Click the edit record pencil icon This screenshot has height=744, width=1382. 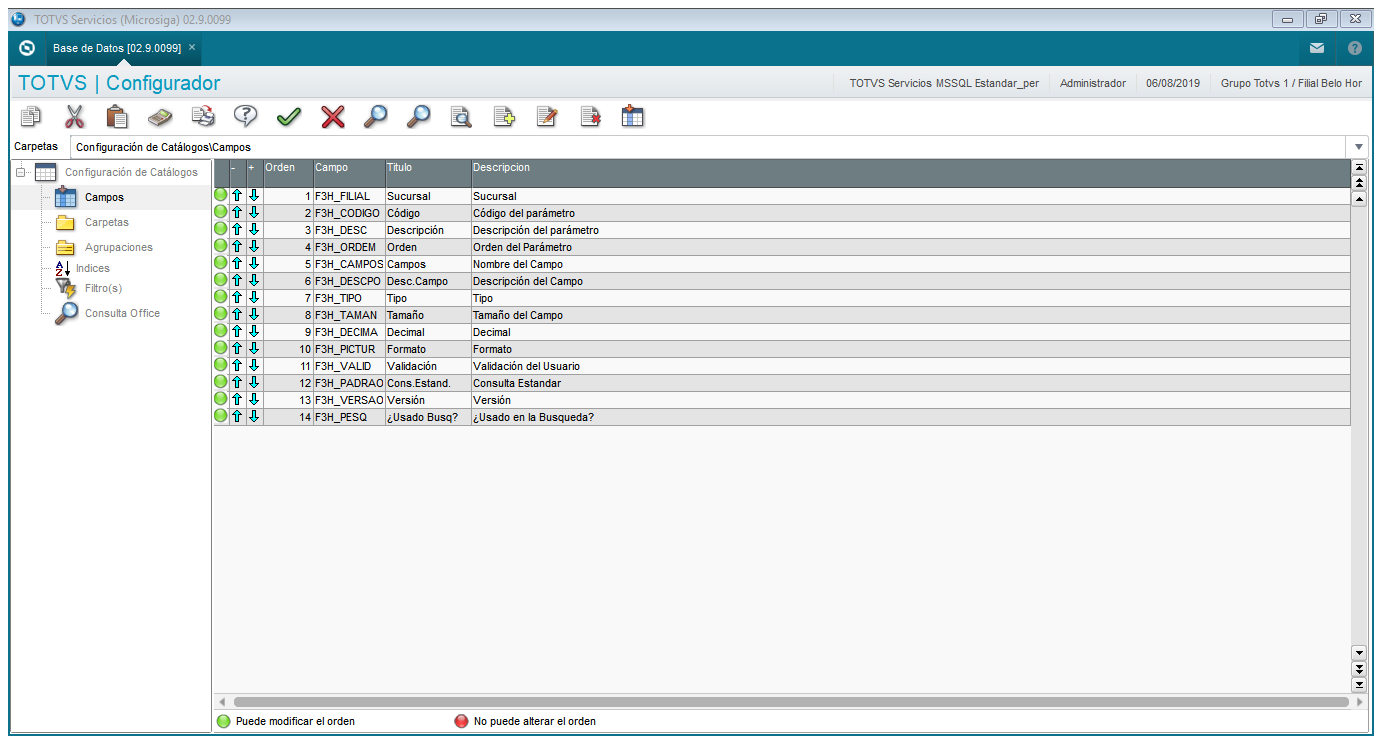547,117
